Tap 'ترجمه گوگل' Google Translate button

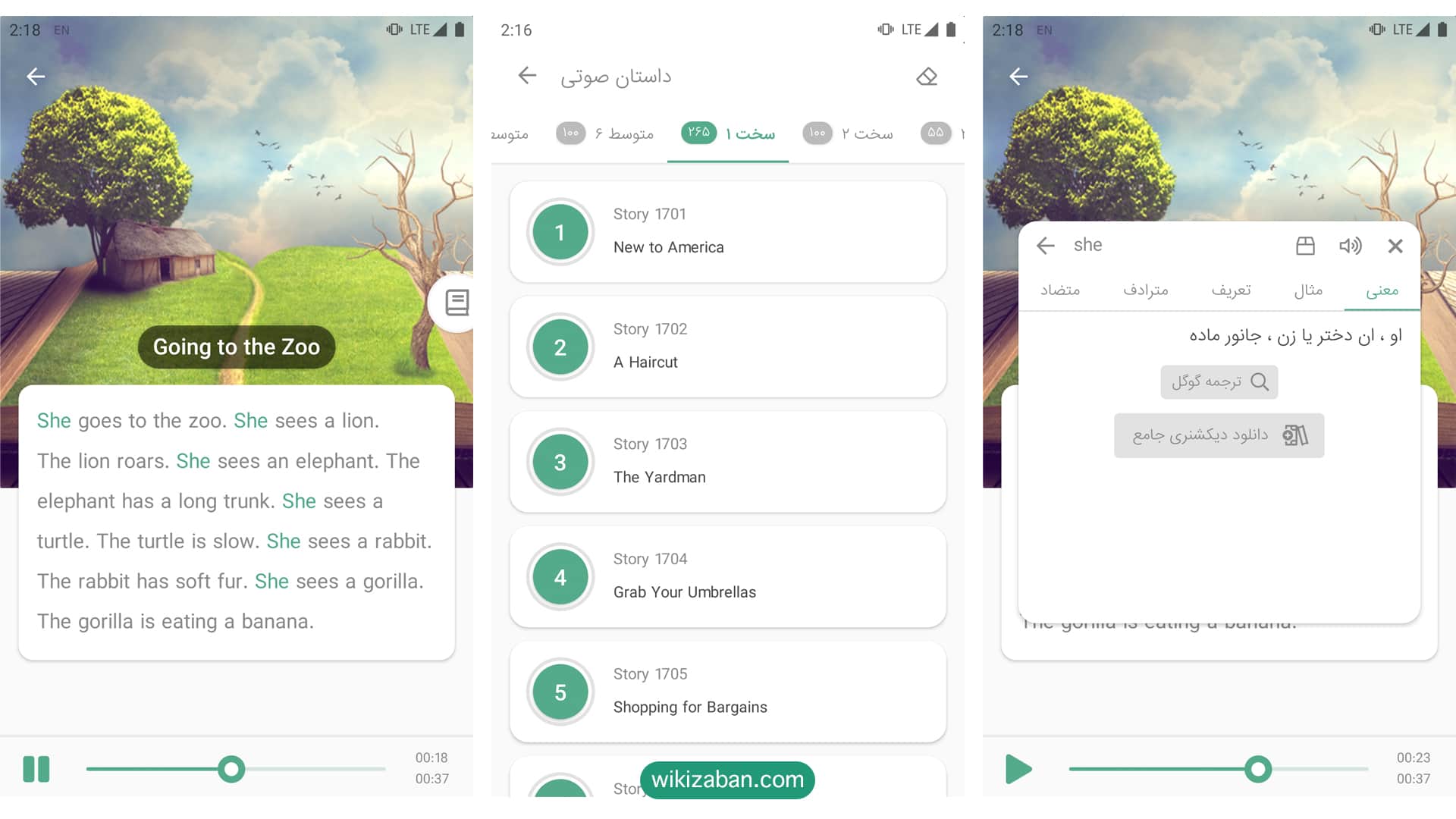point(1218,382)
